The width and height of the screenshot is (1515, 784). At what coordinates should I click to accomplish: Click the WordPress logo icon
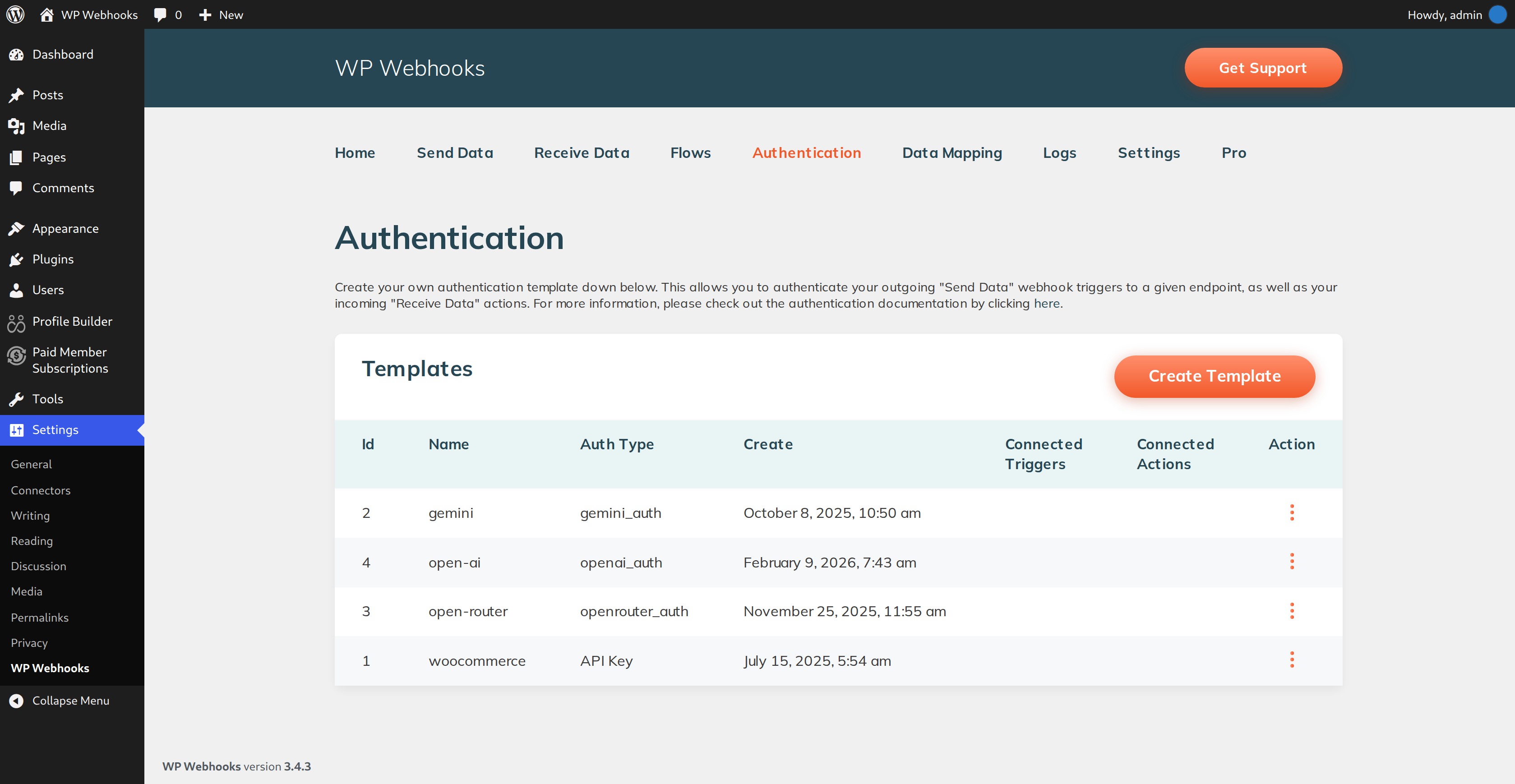point(16,15)
